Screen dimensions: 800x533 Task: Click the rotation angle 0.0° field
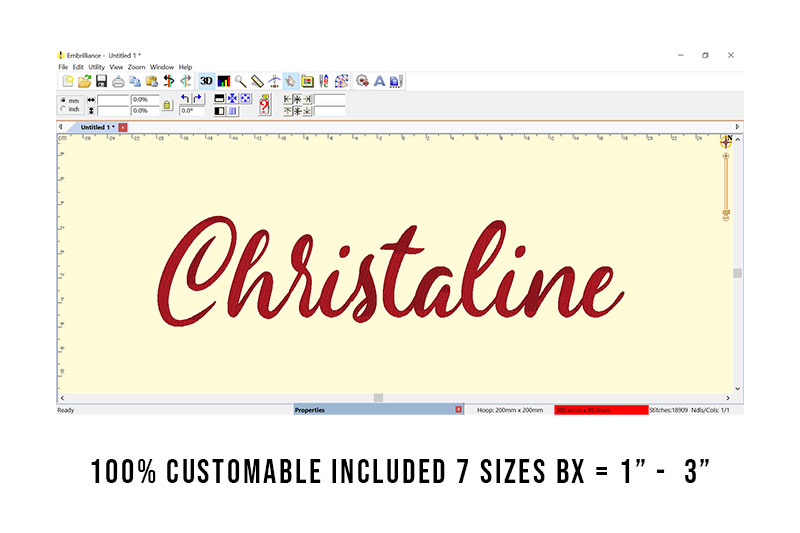192,111
